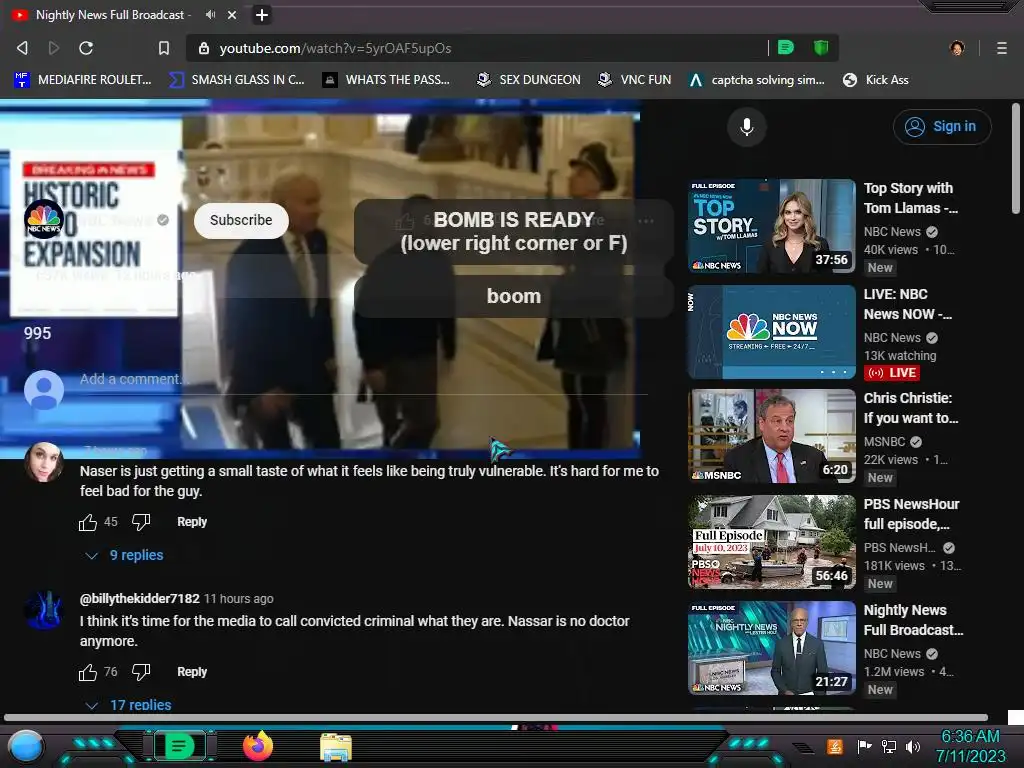Image resolution: width=1024 pixels, height=768 pixels.
Task: Open the VNC FUN bookmark
Action: coord(635,80)
